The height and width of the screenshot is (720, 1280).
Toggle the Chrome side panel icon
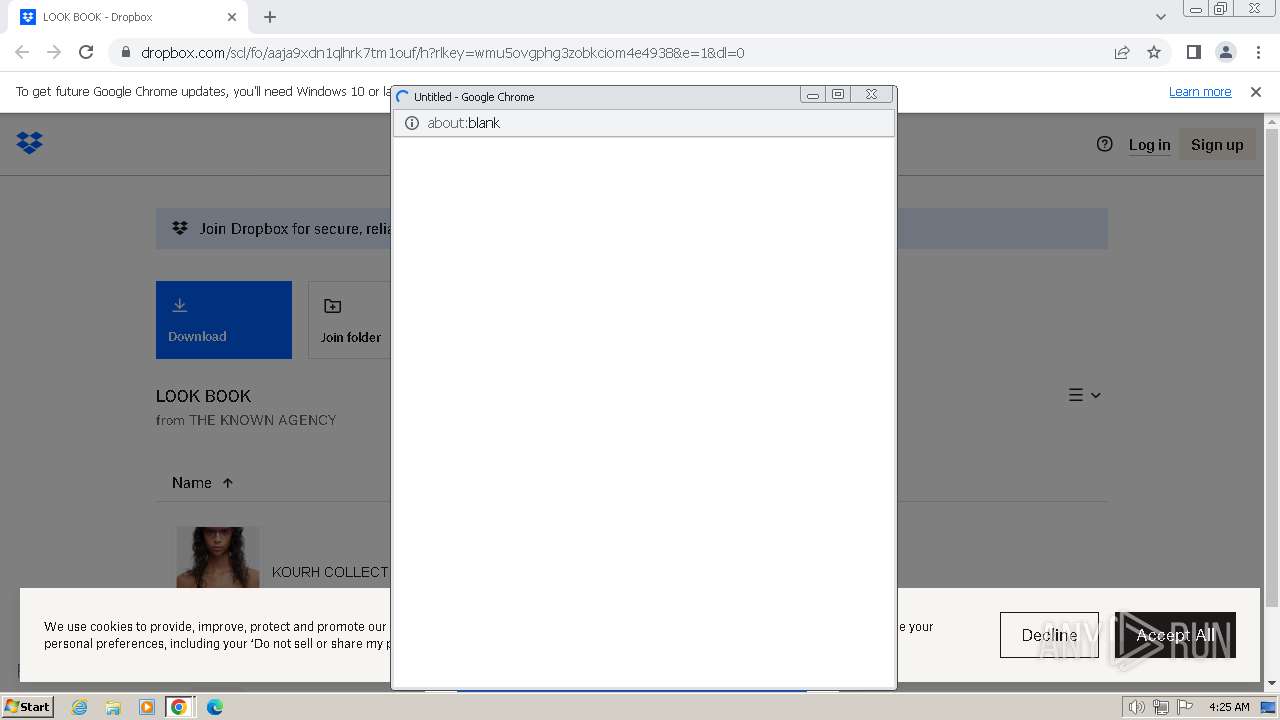point(1193,52)
